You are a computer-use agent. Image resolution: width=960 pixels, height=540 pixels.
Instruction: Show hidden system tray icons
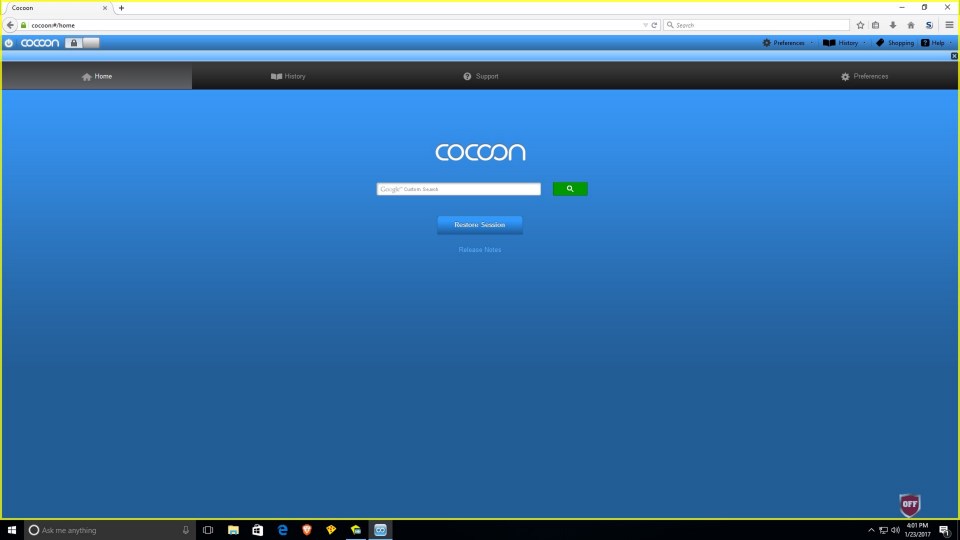[871, 530]
